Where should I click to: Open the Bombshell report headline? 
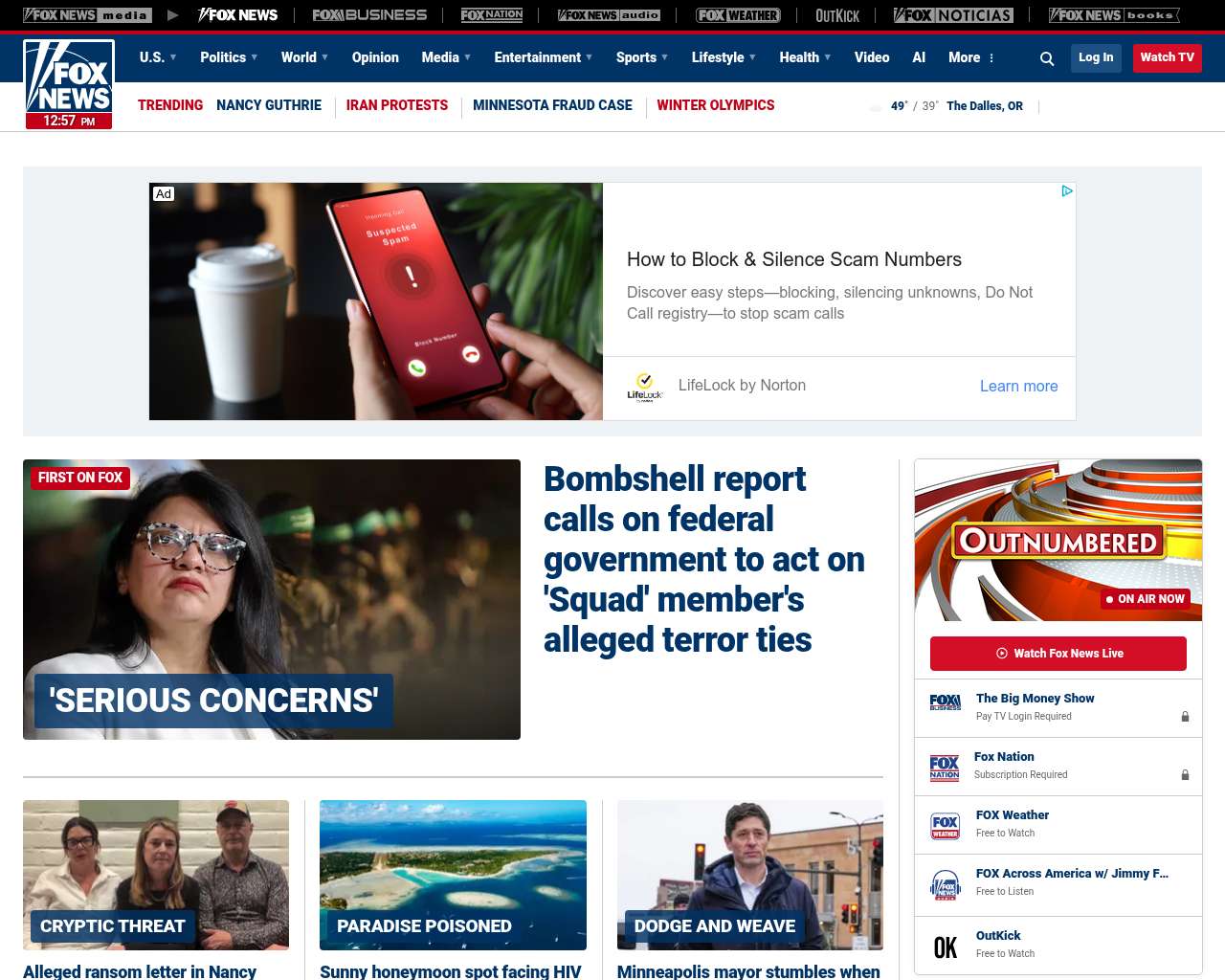704,559
